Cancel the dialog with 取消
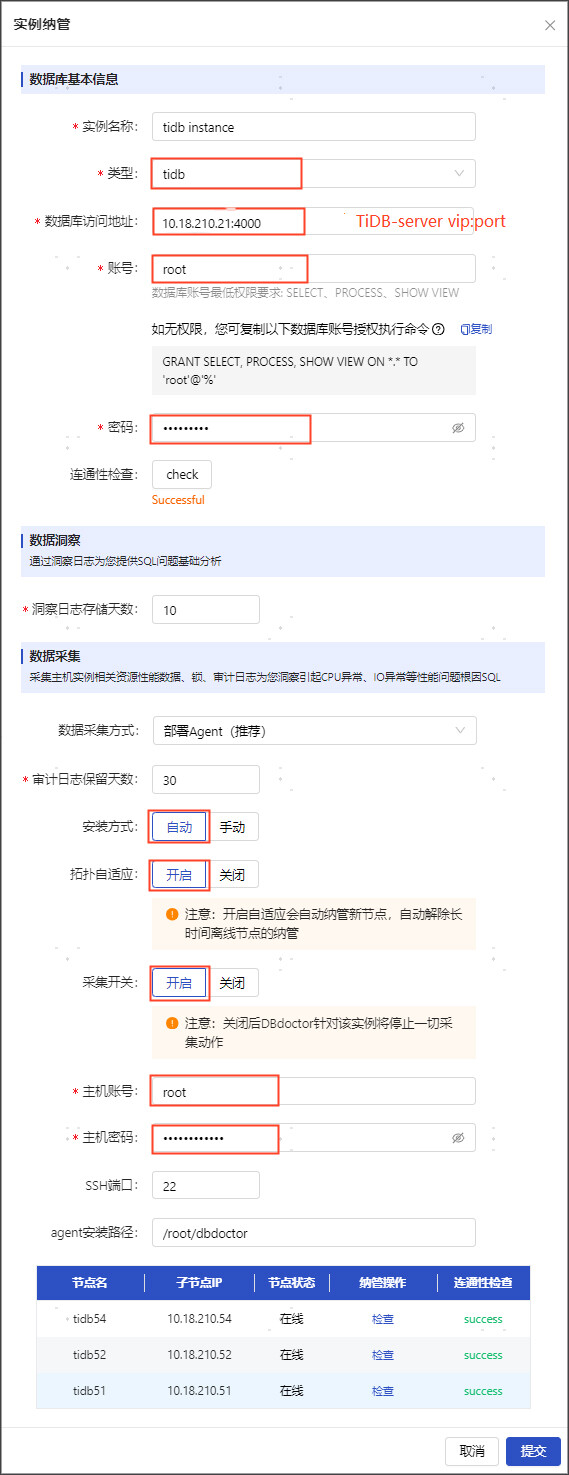569x1475 pixels. 472,1451
